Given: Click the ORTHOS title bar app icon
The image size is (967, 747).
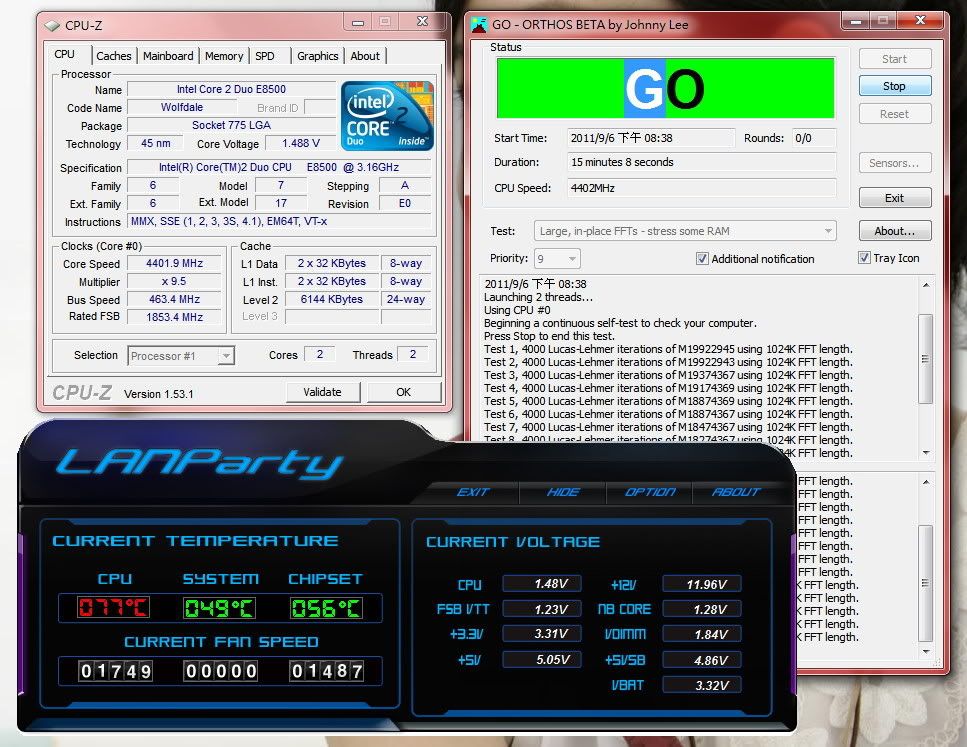Looking at the screenshot, I should [x=479, y=25].
